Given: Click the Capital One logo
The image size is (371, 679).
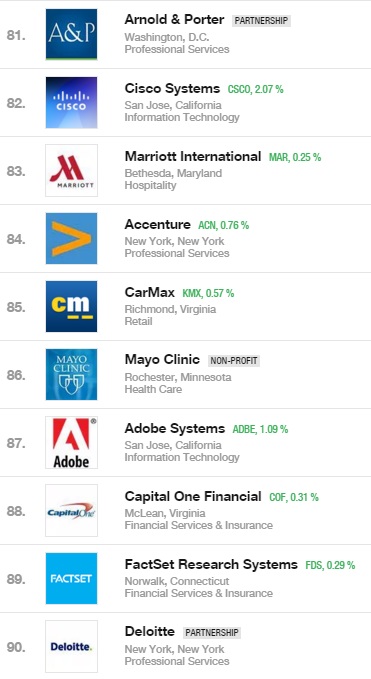Looking at the screenshot, I should point(71,511).
